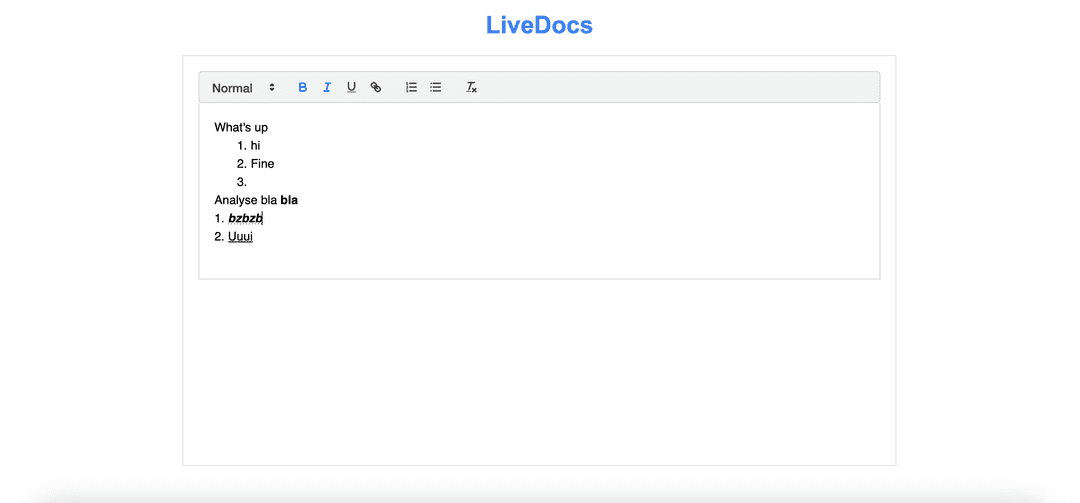The width and height of the screenshot is (1080, 503).
Task: Select the list item "Fine"
Action: pyautogui.click(x=262, y=164)
